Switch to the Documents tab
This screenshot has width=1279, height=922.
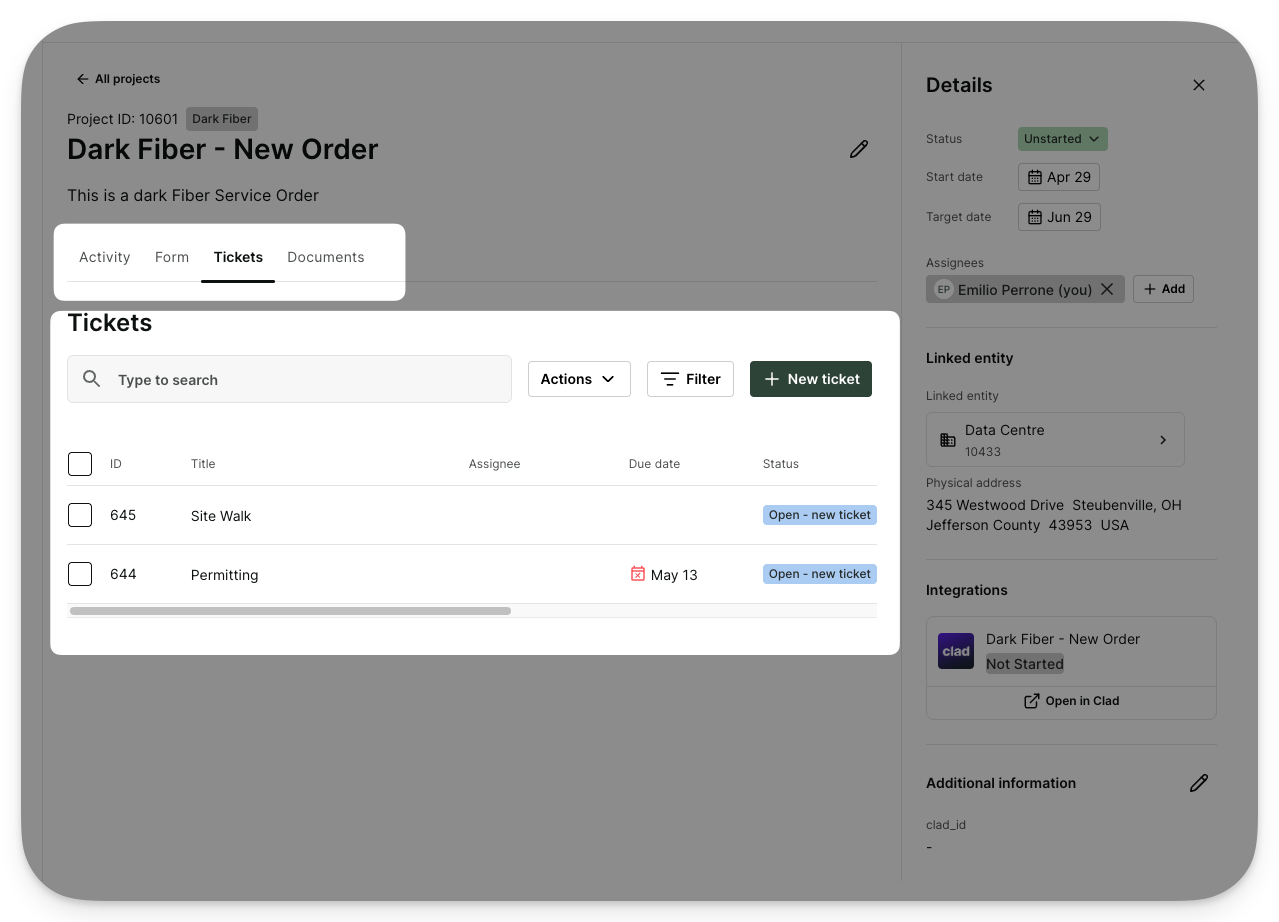326,257
